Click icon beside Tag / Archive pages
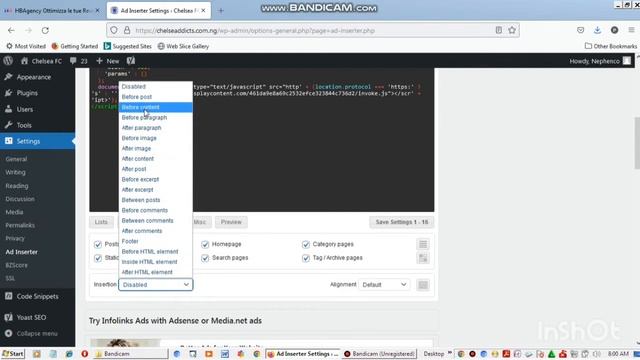The height and width of the screenshot is (360, 640). pyautogui.click(x=423, y=258)
